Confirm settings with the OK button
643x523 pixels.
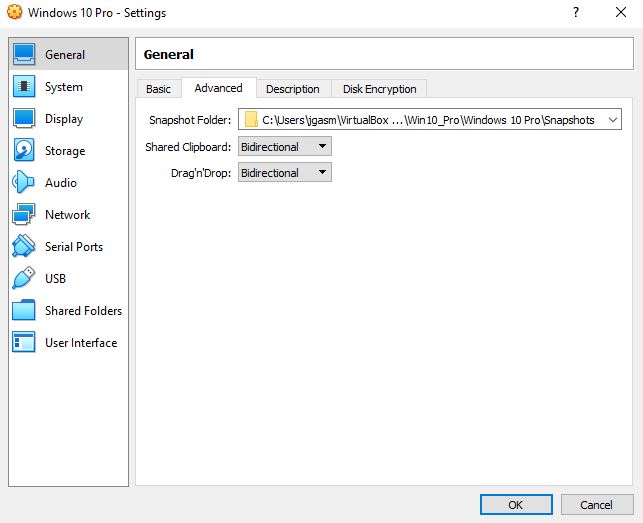click(x=516, y=505)
